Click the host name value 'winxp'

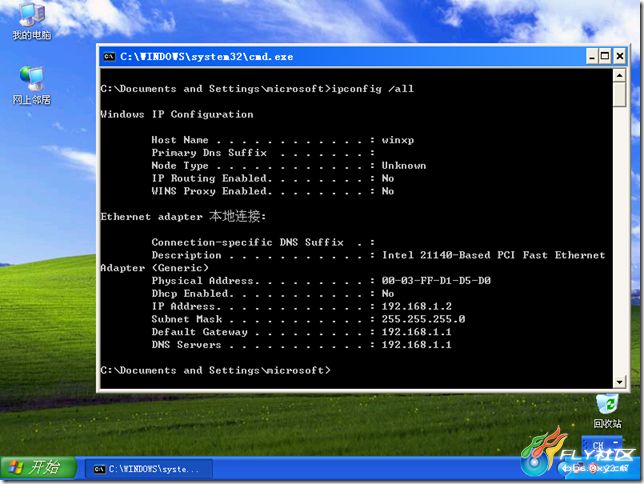click(x=398, y=140)
